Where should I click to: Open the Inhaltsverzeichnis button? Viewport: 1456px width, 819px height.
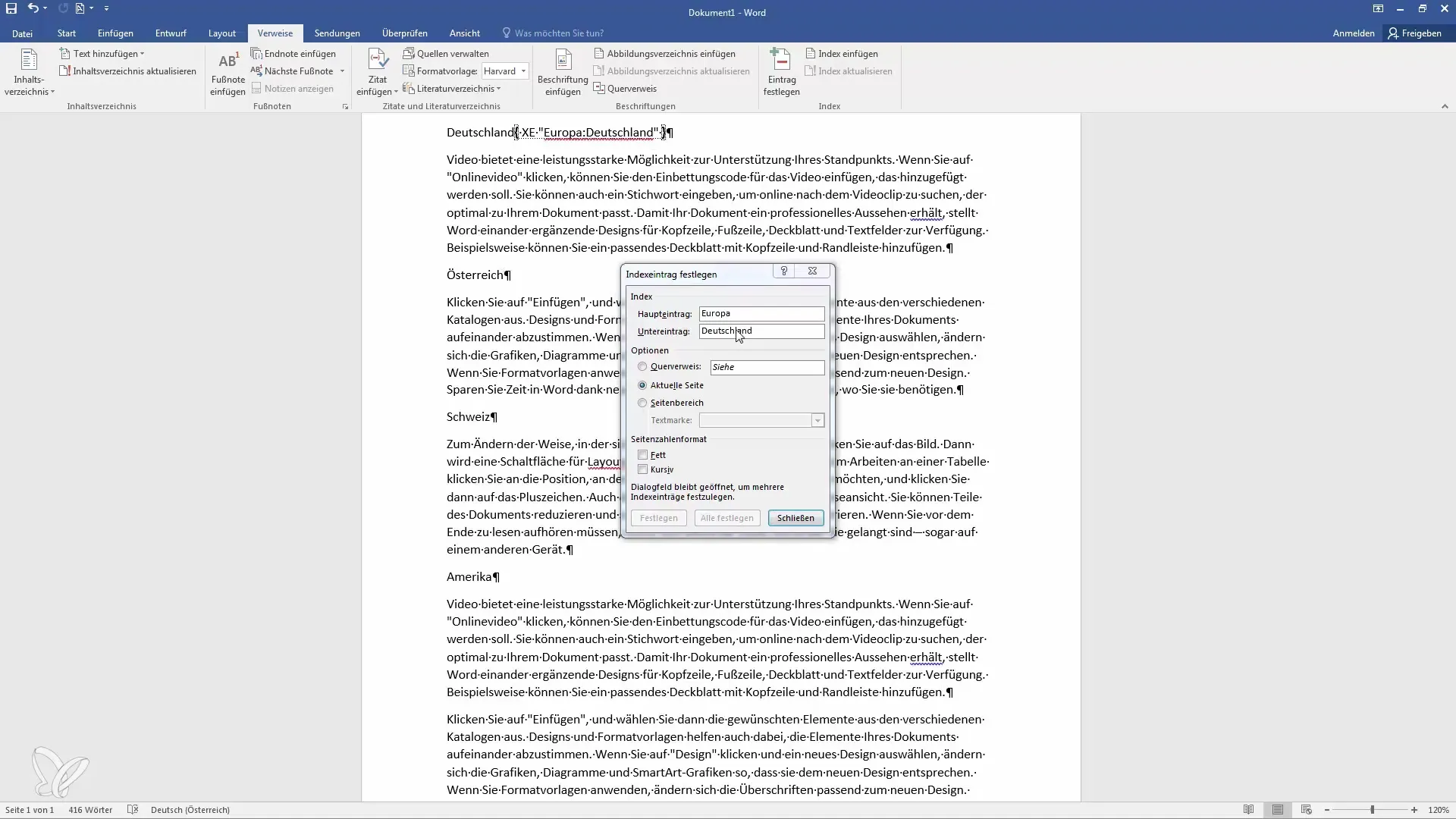pos(29,73)
